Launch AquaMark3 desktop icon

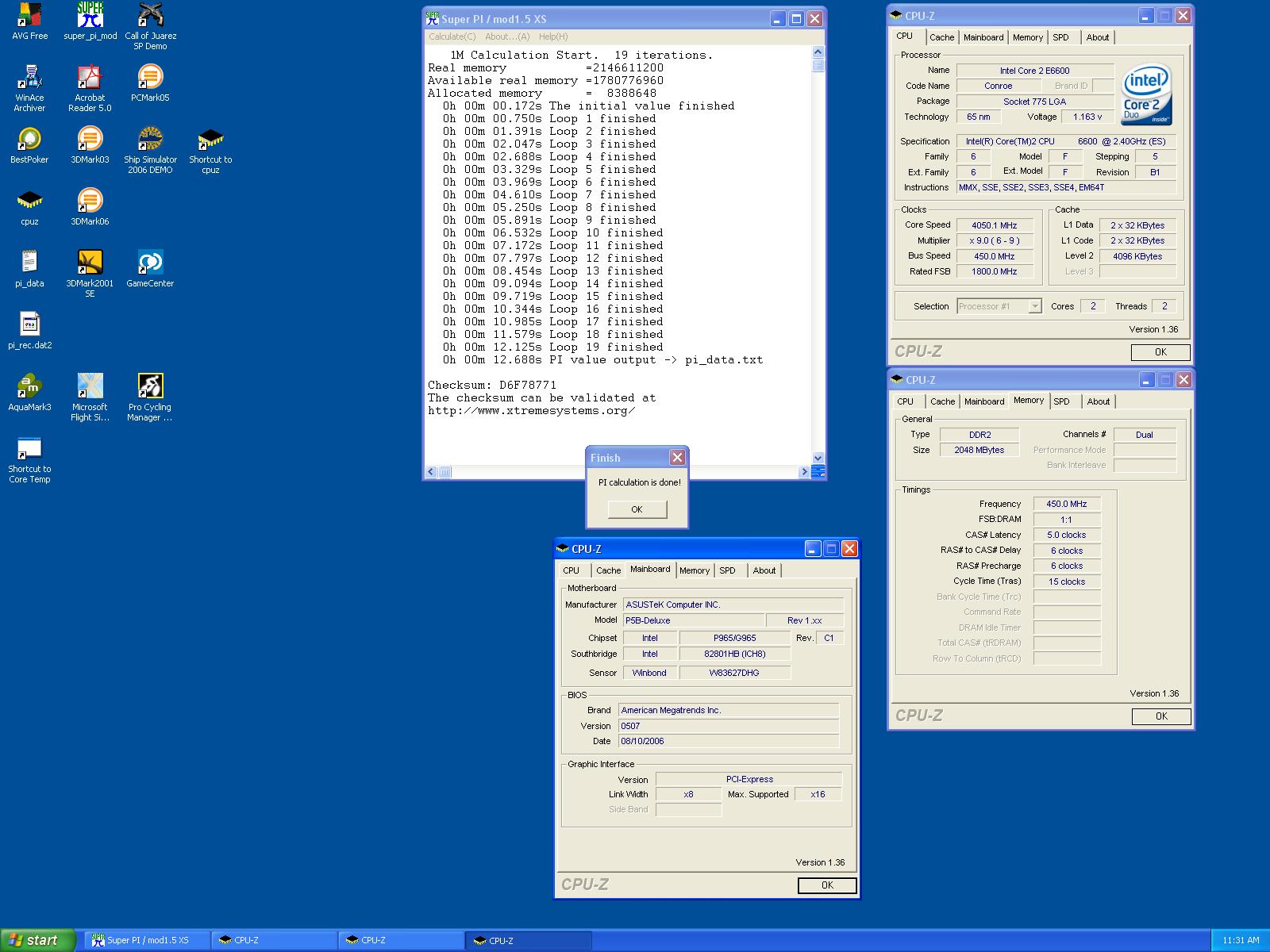coord(29,393)
